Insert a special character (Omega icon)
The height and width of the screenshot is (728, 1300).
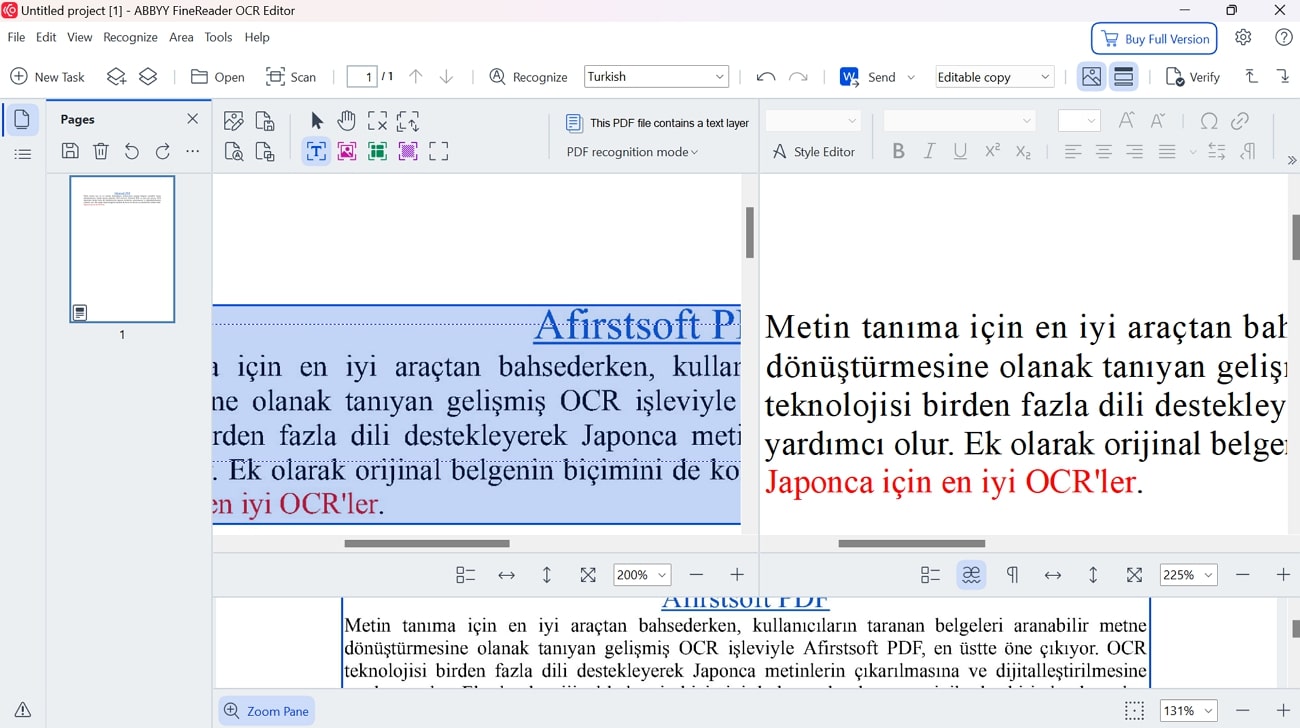pos(1209,121)
